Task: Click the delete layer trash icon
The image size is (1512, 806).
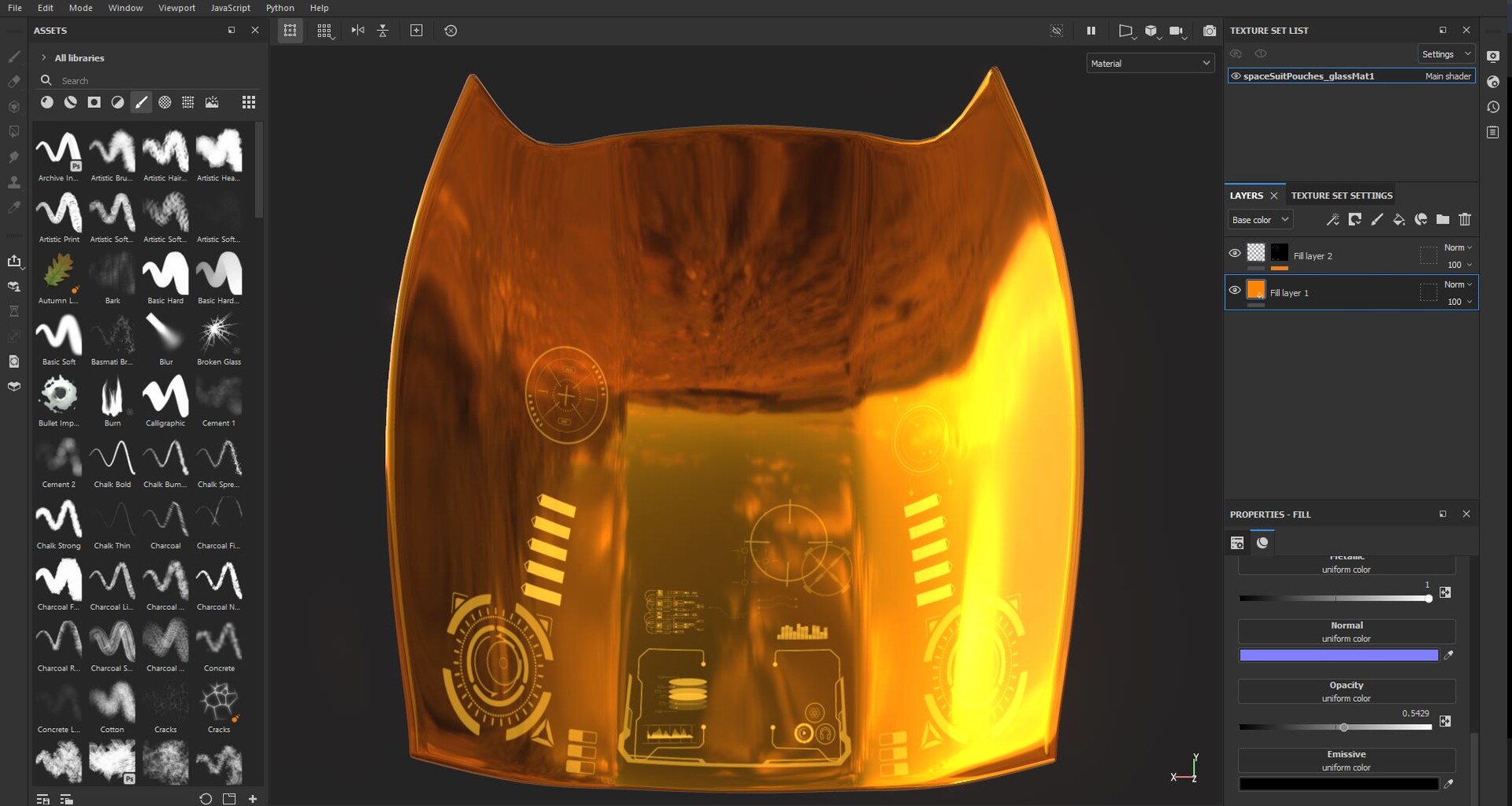Action: point(1465,220)
